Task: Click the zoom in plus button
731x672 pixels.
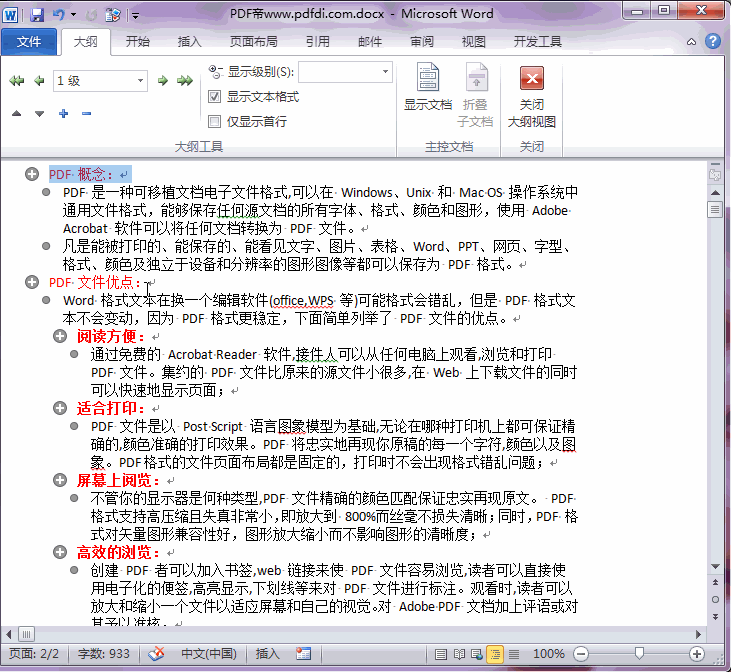Action: pos(697,654)
